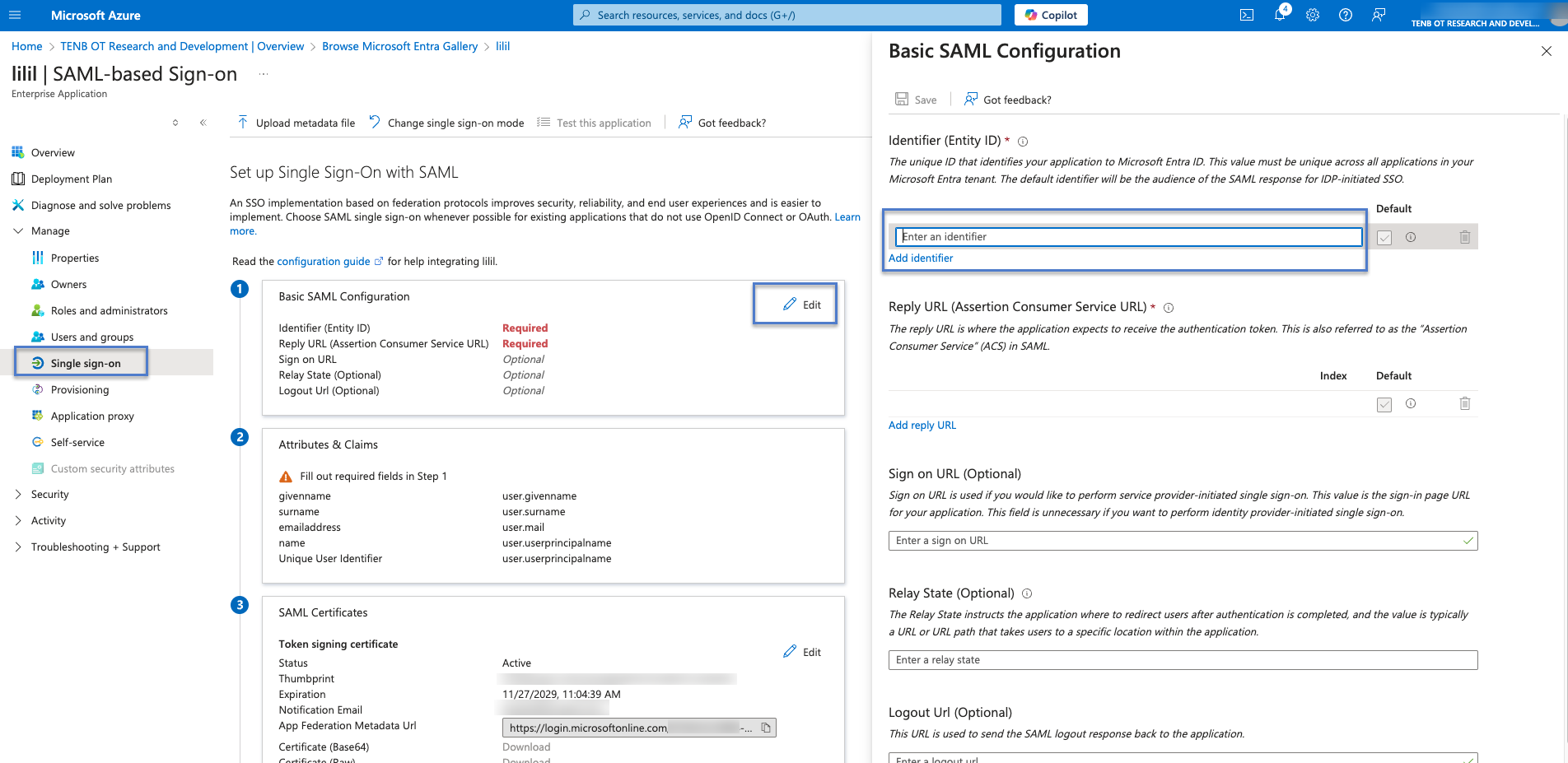Click the help question mark icon
Viewport: 1568px width, 763px height.
[x=1346, y=15]
